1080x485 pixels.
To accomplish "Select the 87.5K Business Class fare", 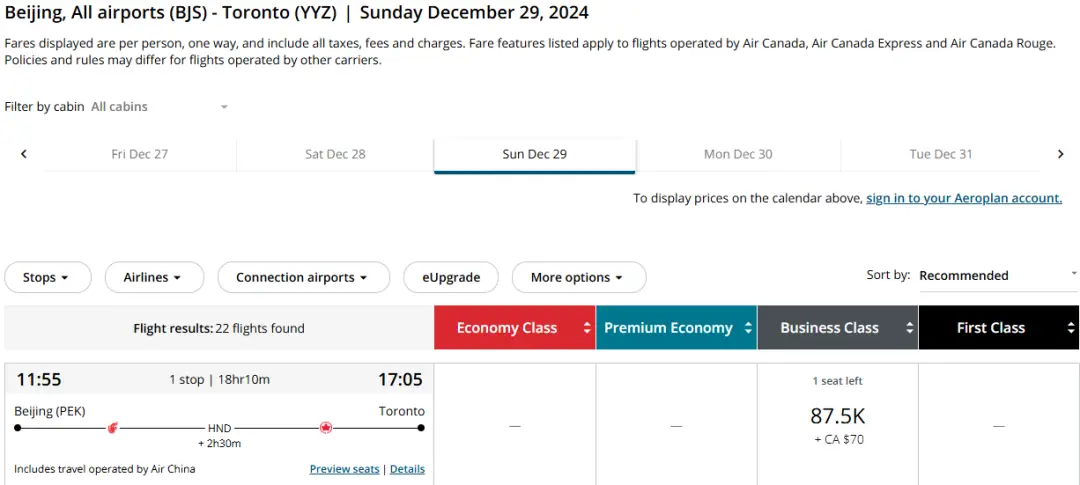I will point(837,416).
